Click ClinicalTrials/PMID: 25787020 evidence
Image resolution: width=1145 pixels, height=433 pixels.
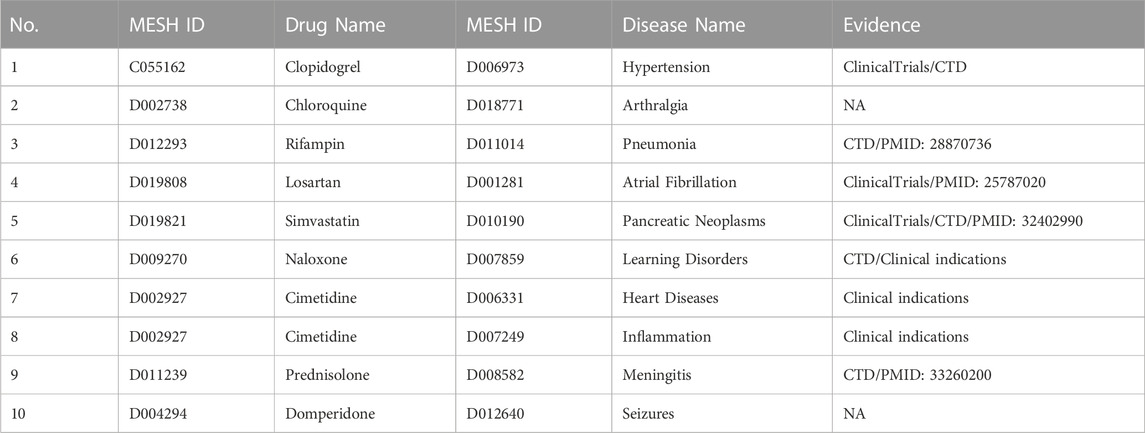coord(988,183)
